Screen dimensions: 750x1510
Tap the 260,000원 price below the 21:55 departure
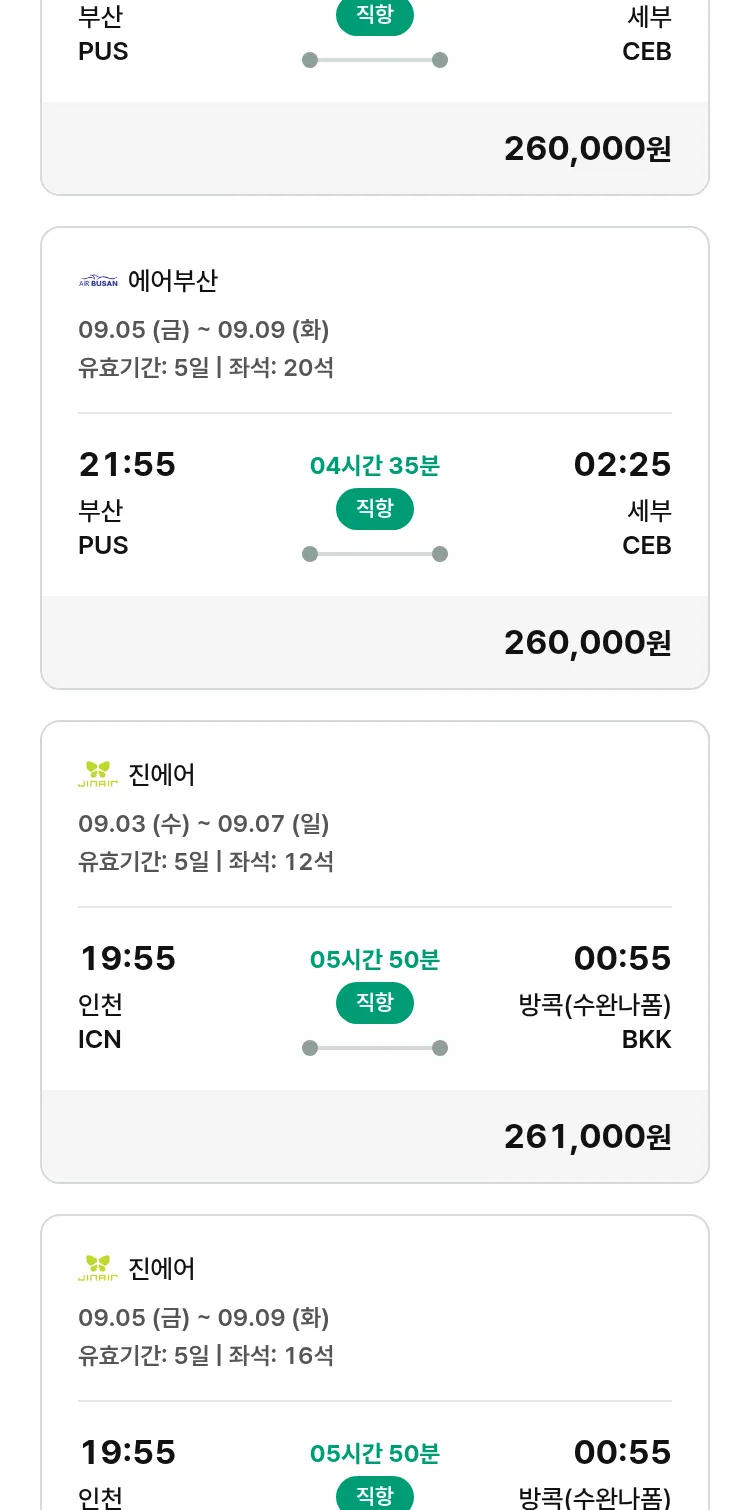click(x=587, y=642)
